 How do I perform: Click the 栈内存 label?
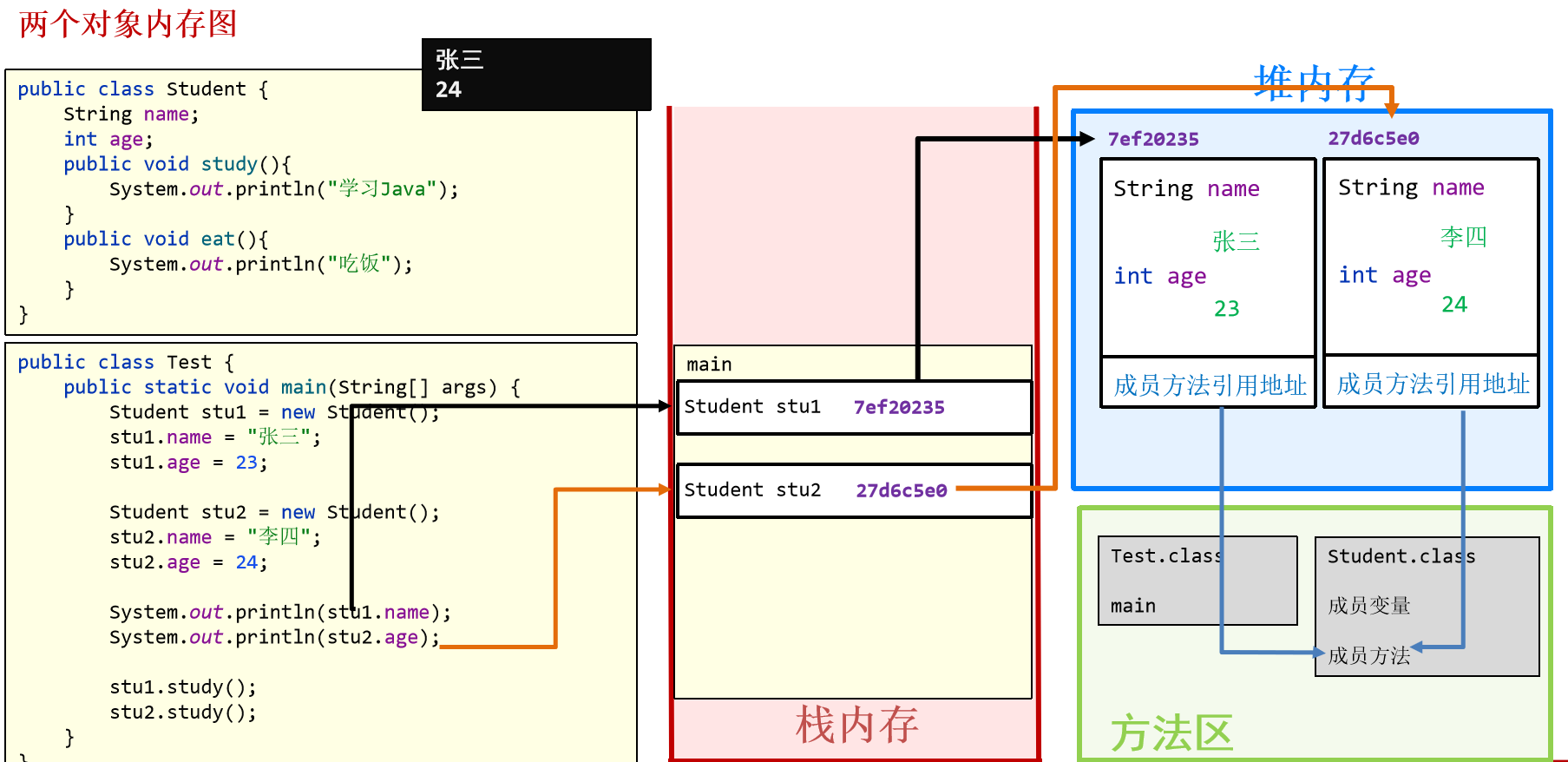(856, 726)
